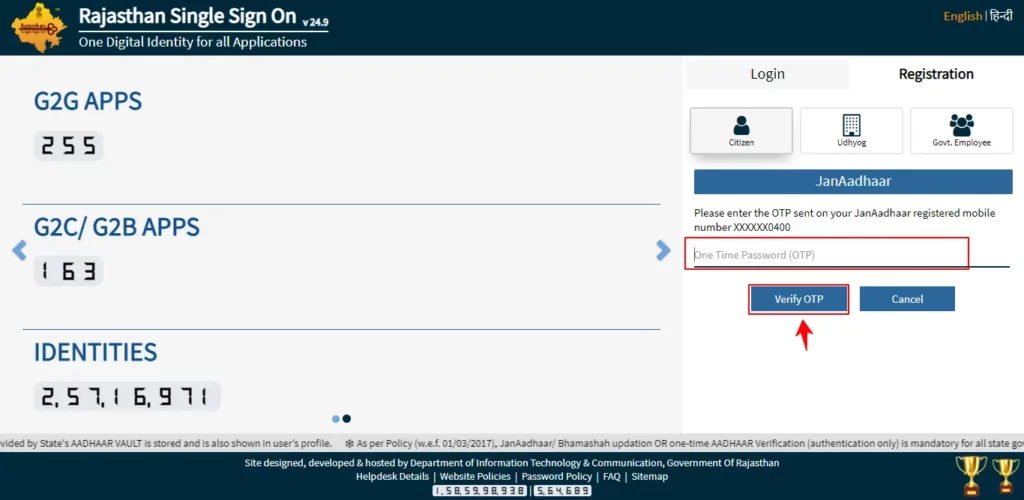Click the G2C/G2B counter 163

pyautogui.click(x=69, y=271)
